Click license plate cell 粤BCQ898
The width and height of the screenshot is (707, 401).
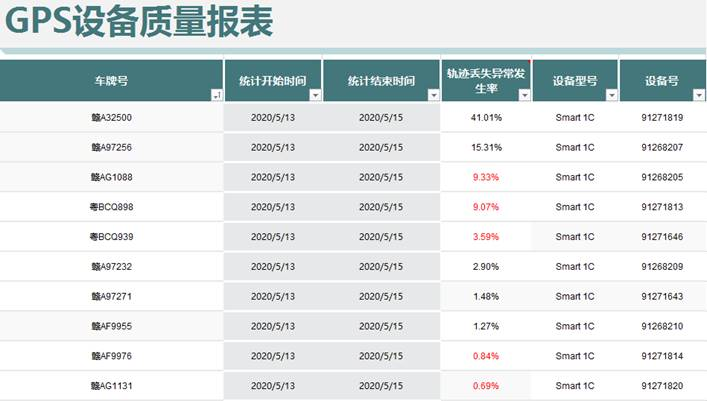point(111,207)
